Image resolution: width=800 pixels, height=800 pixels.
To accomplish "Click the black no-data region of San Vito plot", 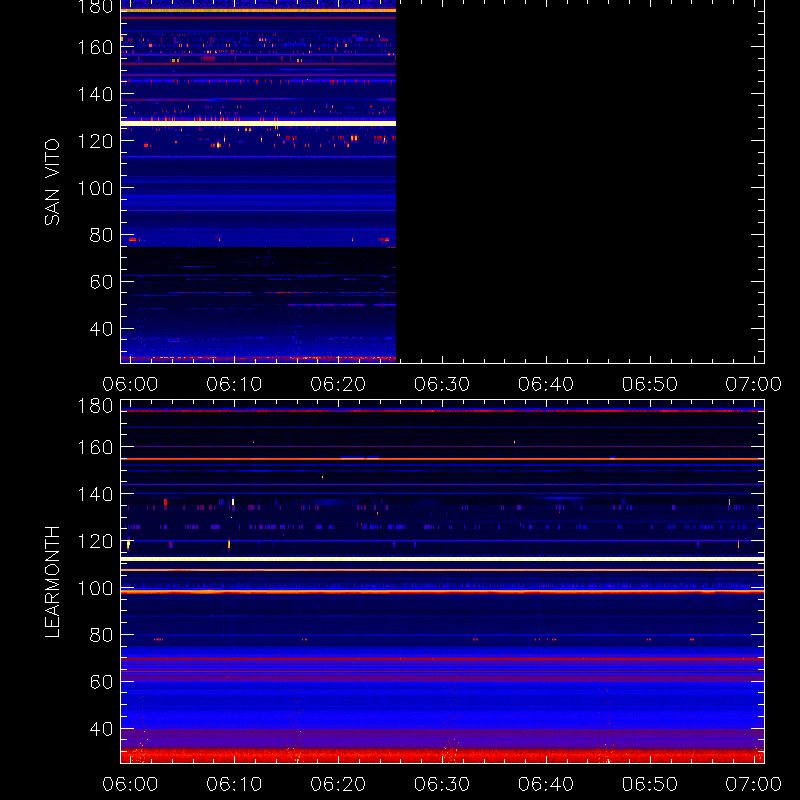I will (580, 182).
